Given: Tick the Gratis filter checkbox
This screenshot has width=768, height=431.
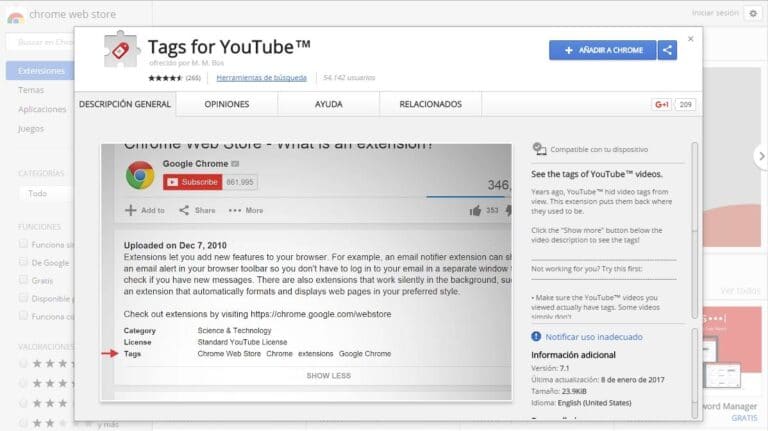Looking at the screenshot, I should (24, 280).
